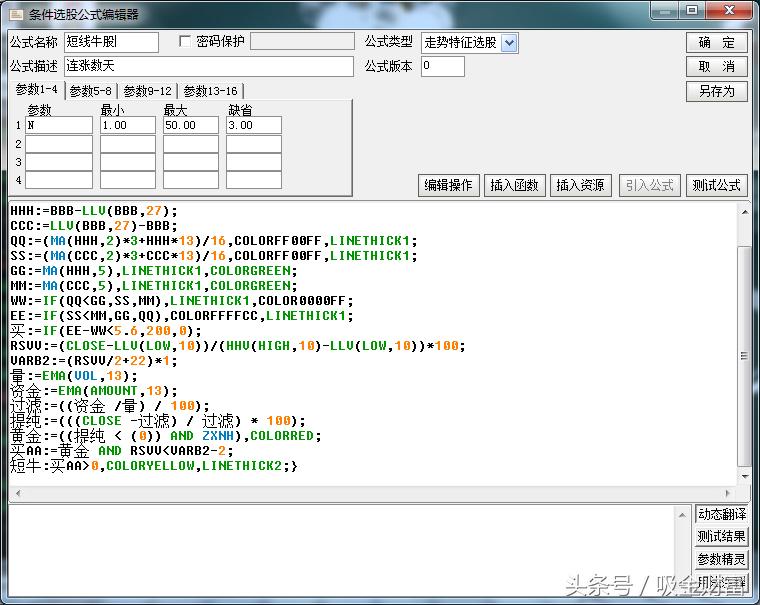760x605 pixels.
Task: Select the 动态翻译 side button
Action: (722, 514)
